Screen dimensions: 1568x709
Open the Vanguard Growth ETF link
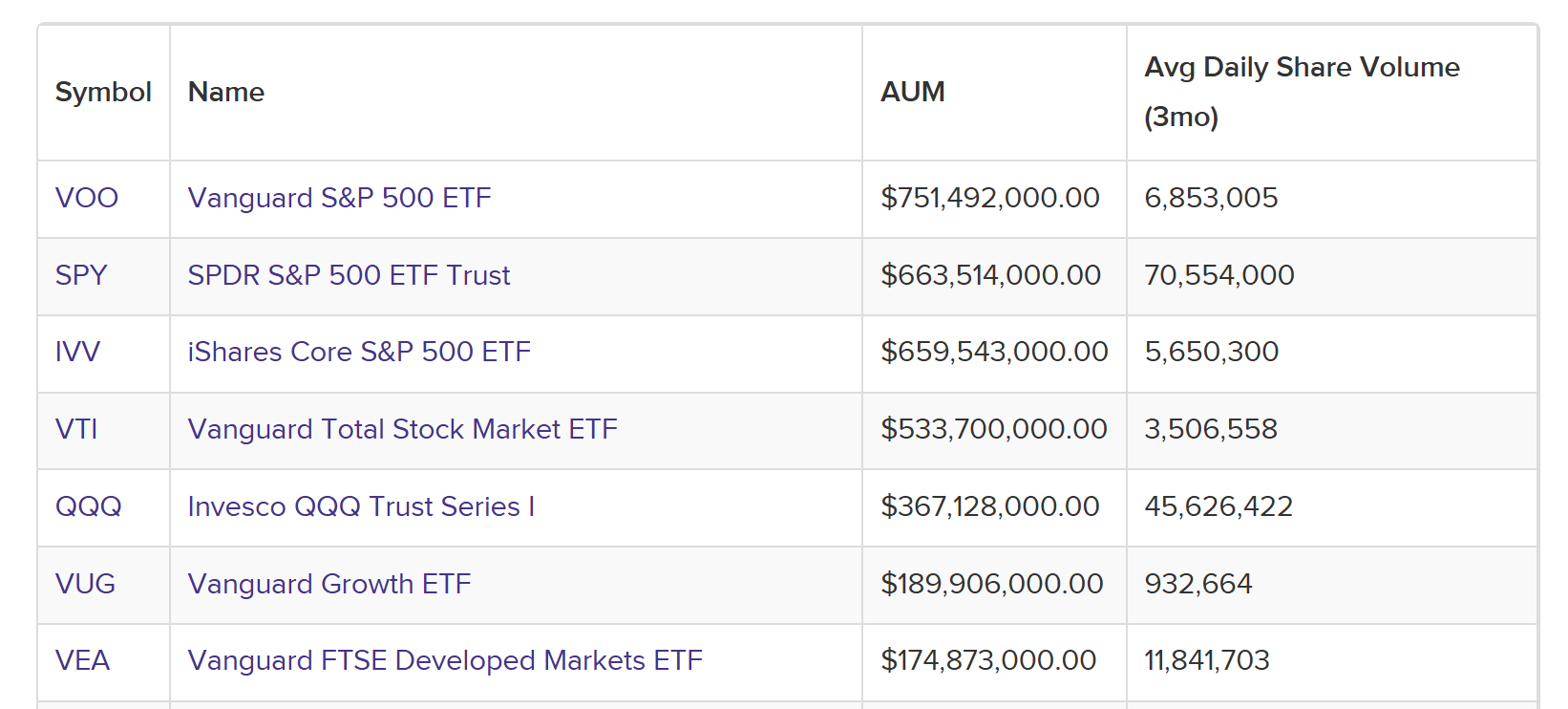click(x=329, y=584)
